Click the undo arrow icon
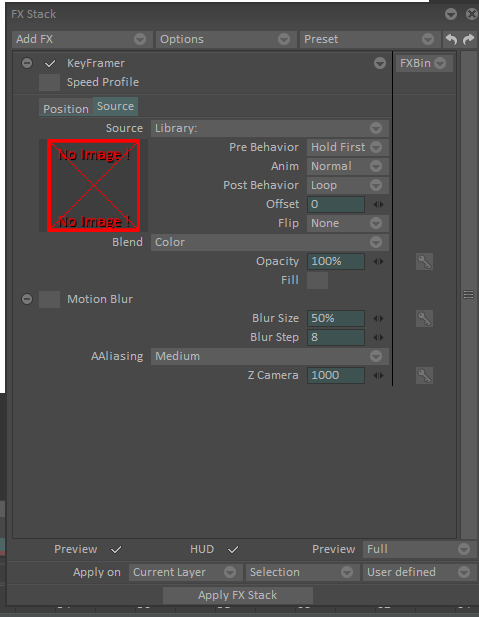This screenshot has height=617, width=479. (451, 39)
